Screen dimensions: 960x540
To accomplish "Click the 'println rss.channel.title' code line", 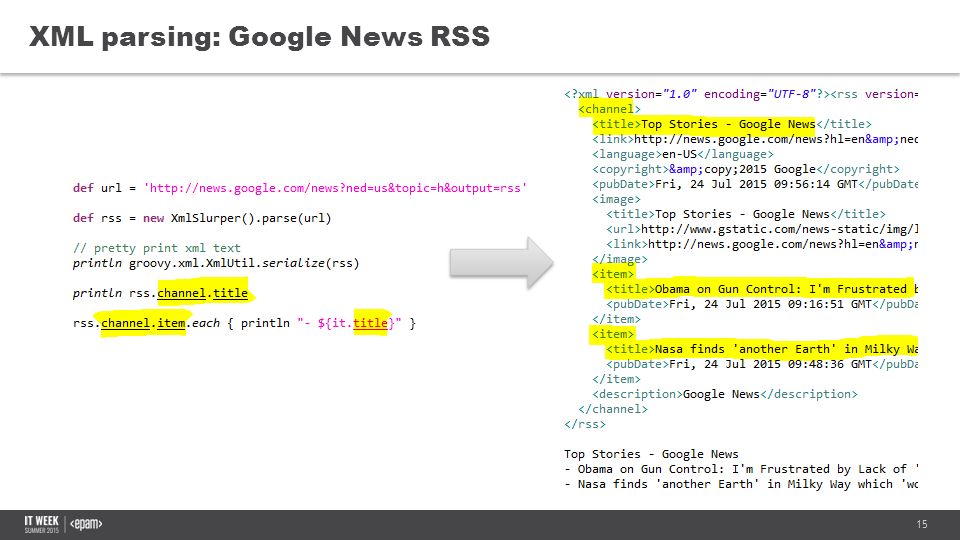I will [x=160, y=293].
